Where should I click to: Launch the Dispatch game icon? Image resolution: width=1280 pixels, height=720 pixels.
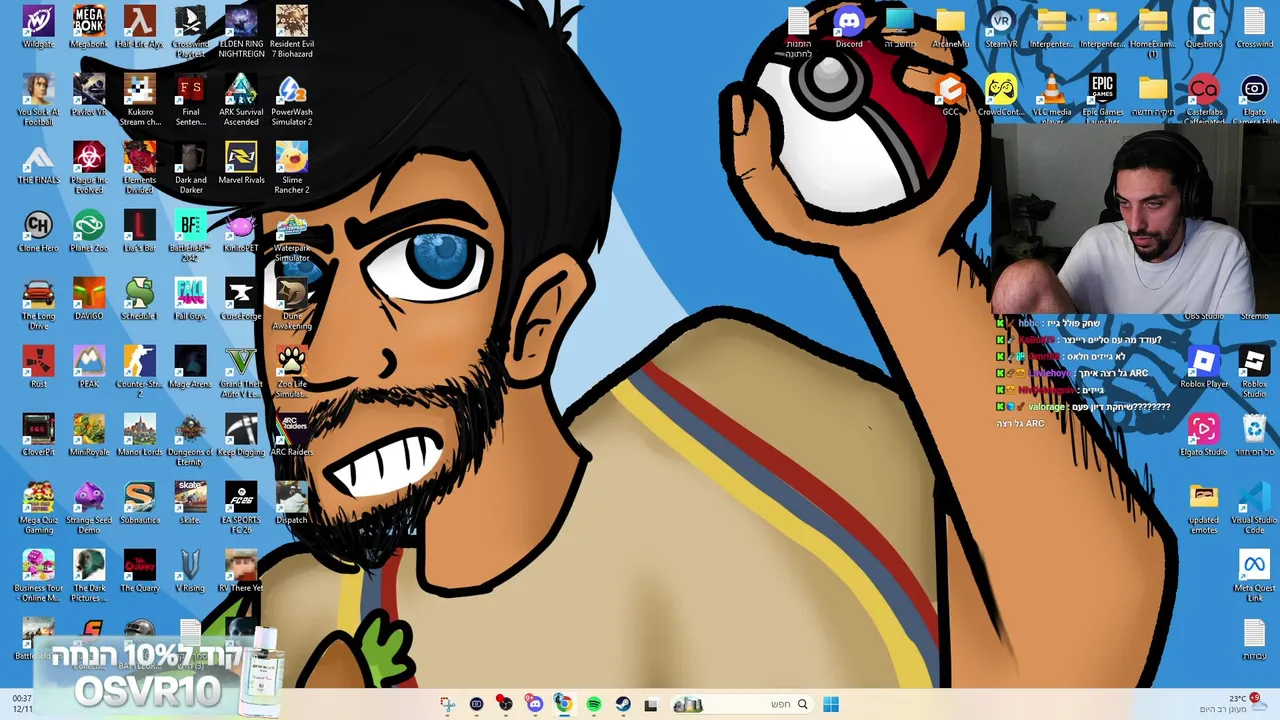coord(292,503)
